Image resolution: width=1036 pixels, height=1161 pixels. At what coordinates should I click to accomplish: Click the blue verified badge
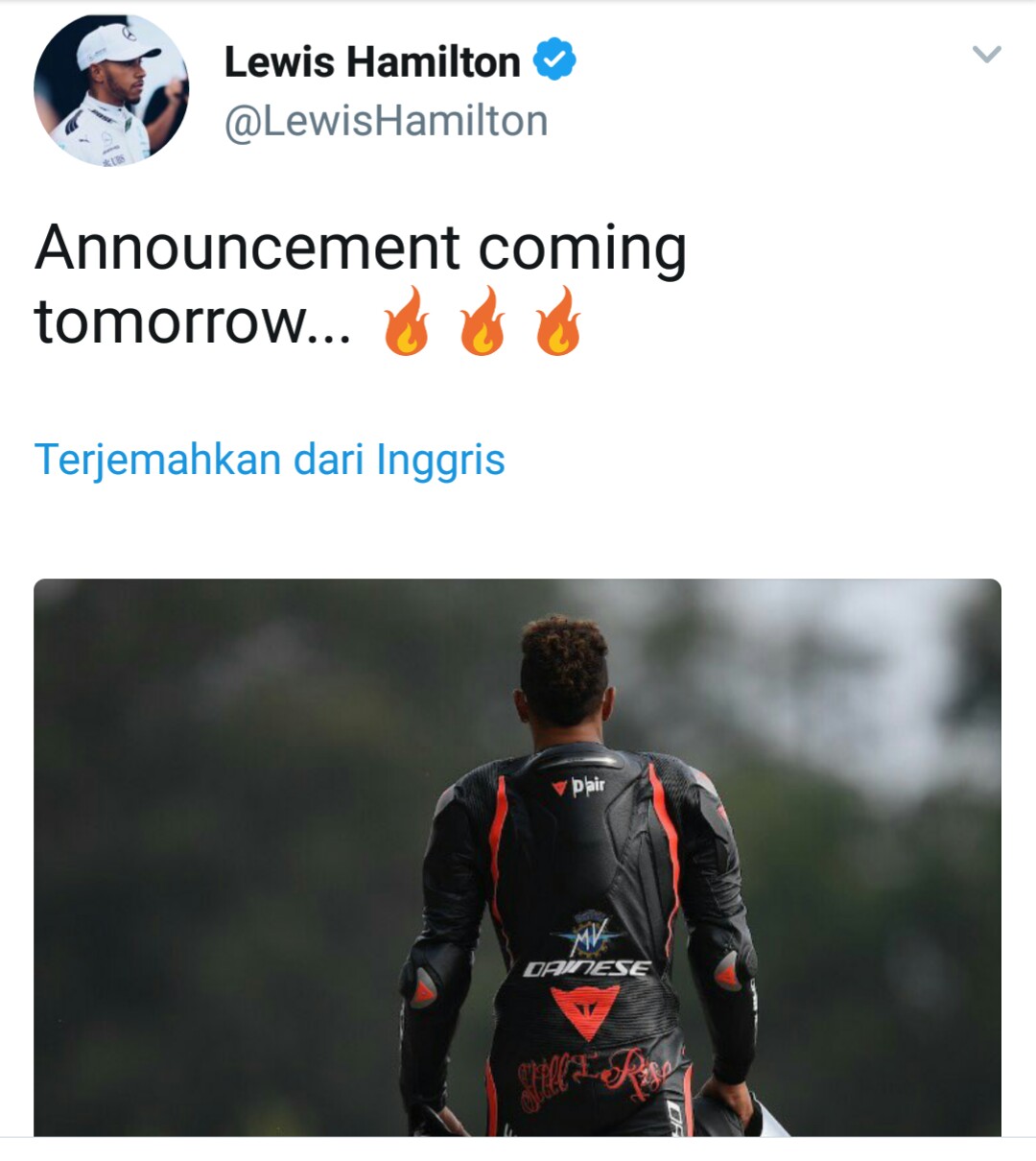pyautogui.click(x=554, y=59)
